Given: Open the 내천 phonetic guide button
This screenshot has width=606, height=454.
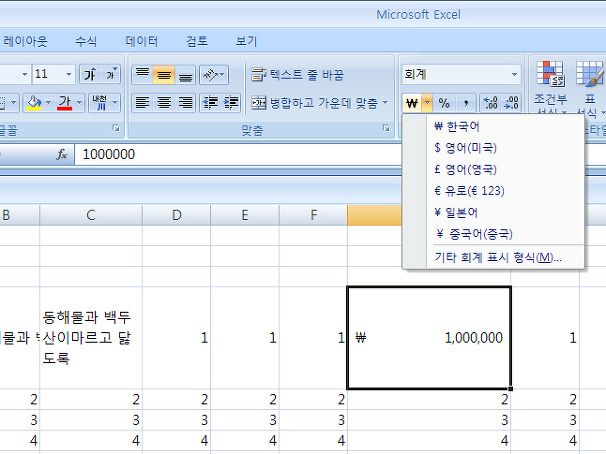Looking at the screenshot, I should pyautogui.click(x=100, y=103).
